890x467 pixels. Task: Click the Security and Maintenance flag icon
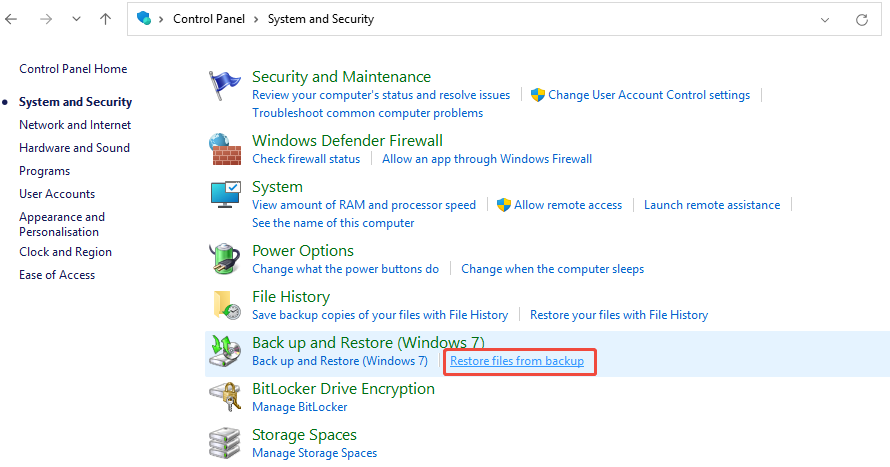[225, 88]
